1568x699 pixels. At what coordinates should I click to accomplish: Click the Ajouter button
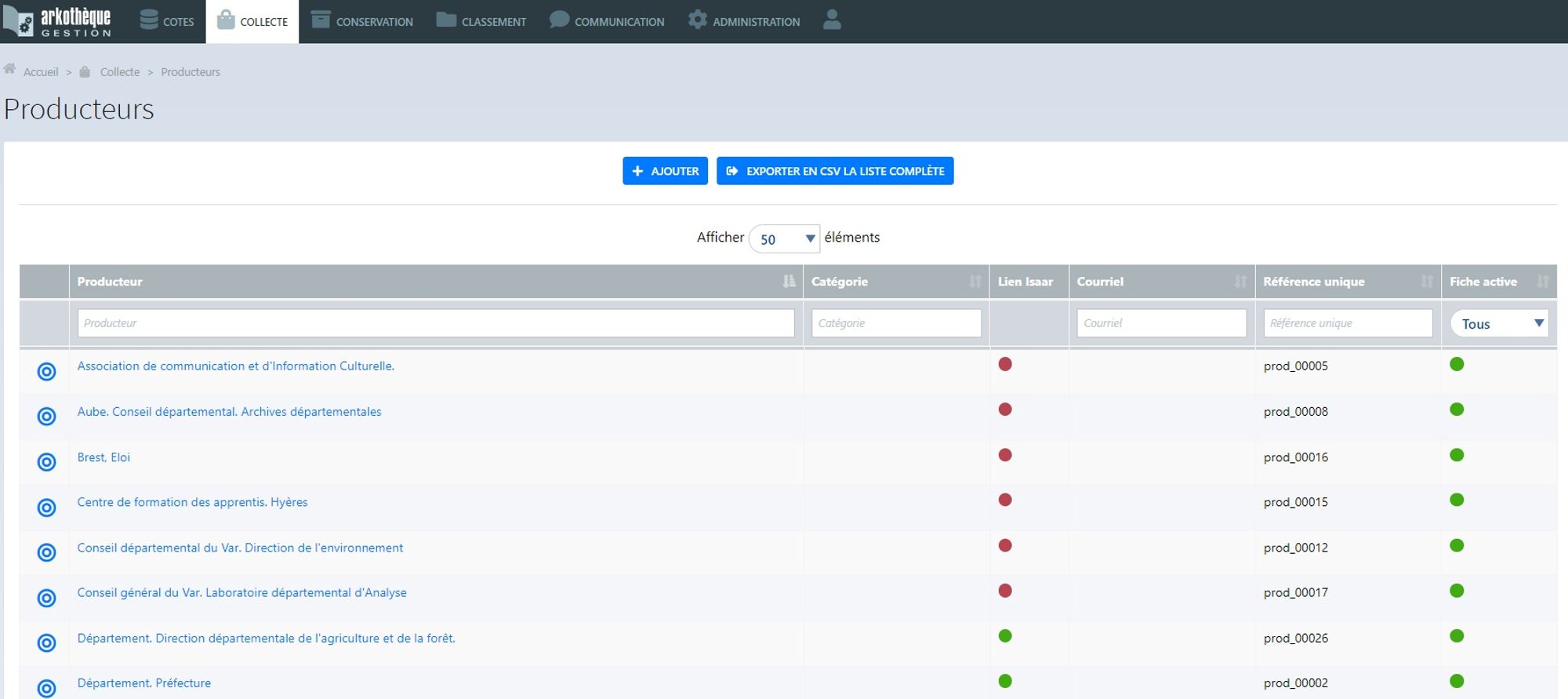tap(665, 171)
